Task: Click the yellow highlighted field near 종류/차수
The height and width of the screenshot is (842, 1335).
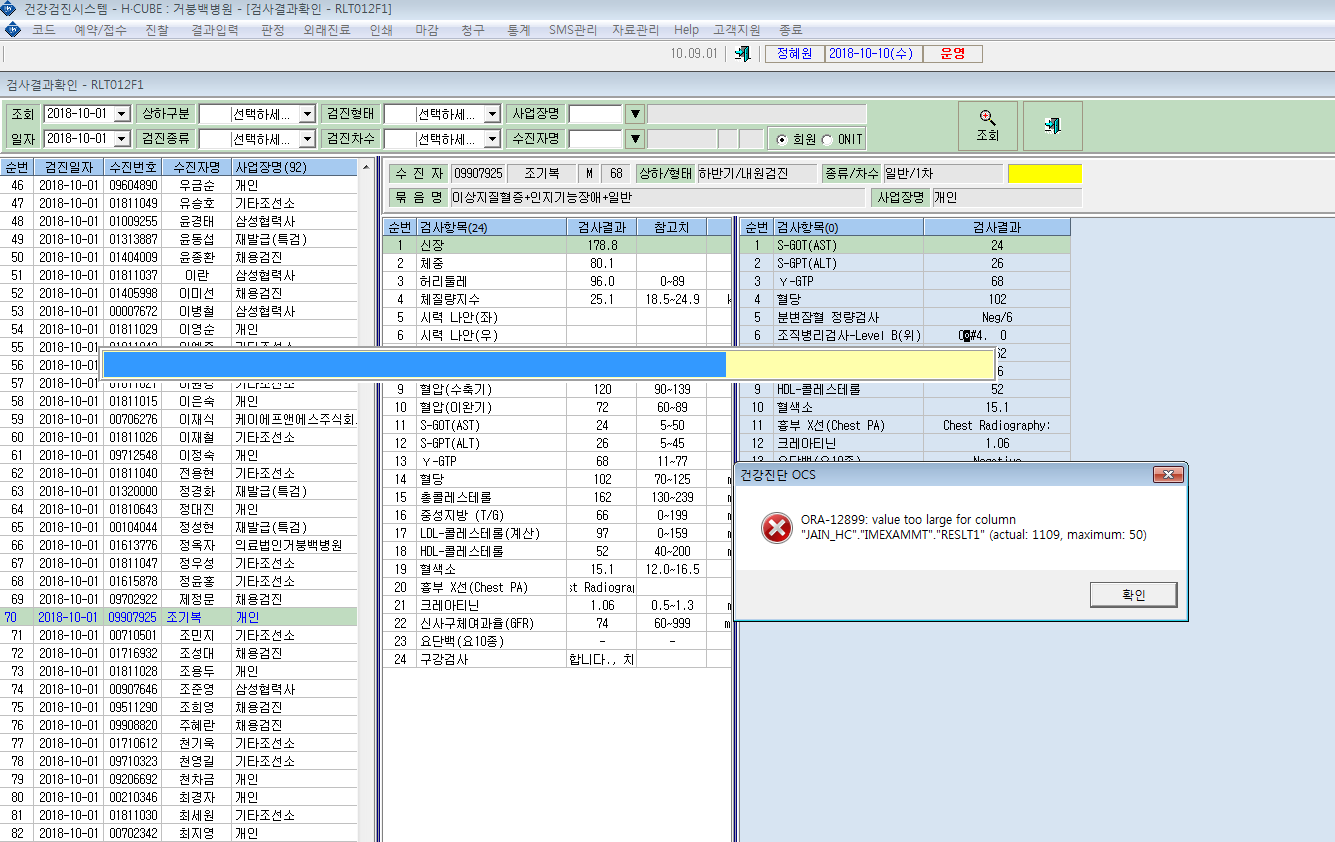Action: point(1044,174)
